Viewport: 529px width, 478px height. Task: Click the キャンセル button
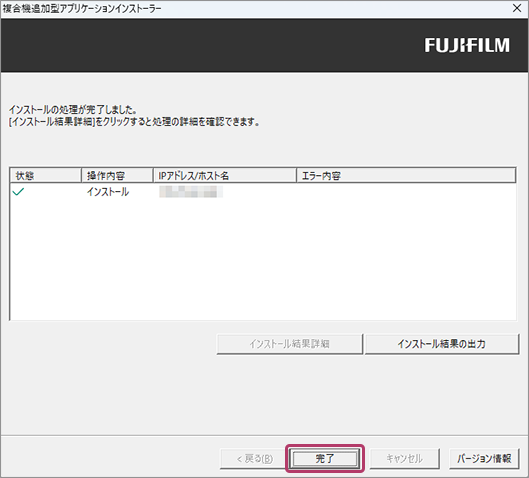tap(405, 458)
